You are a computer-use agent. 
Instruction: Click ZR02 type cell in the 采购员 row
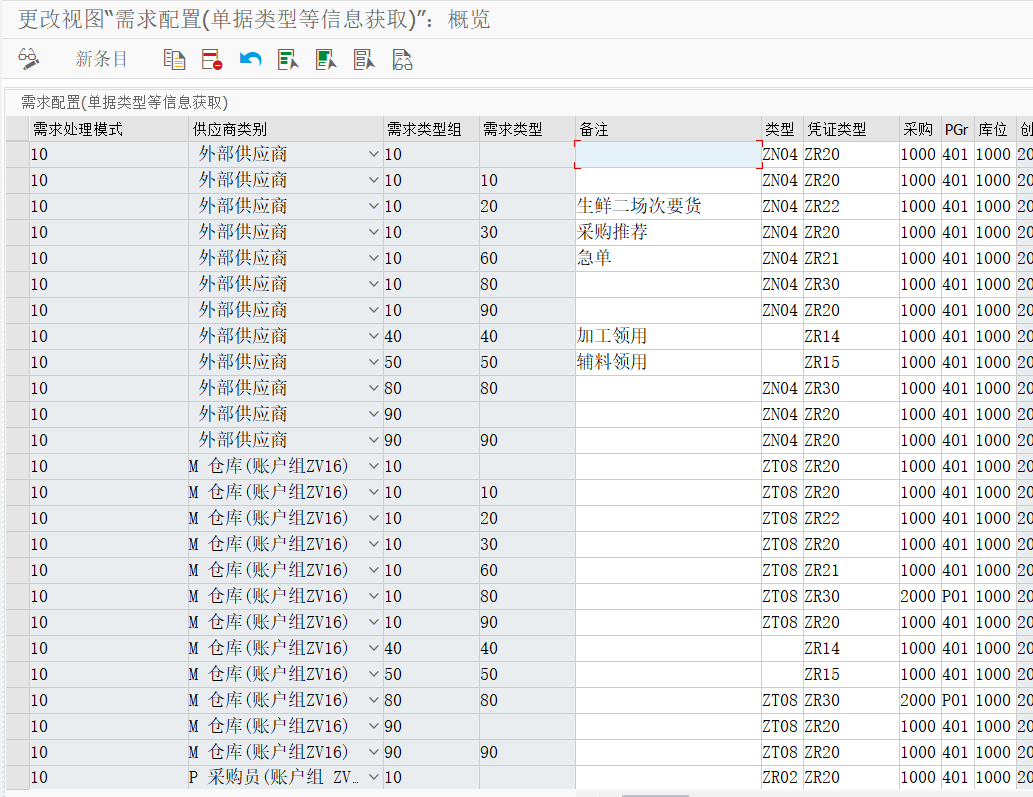pyautogui.click(x=782, y=777)
